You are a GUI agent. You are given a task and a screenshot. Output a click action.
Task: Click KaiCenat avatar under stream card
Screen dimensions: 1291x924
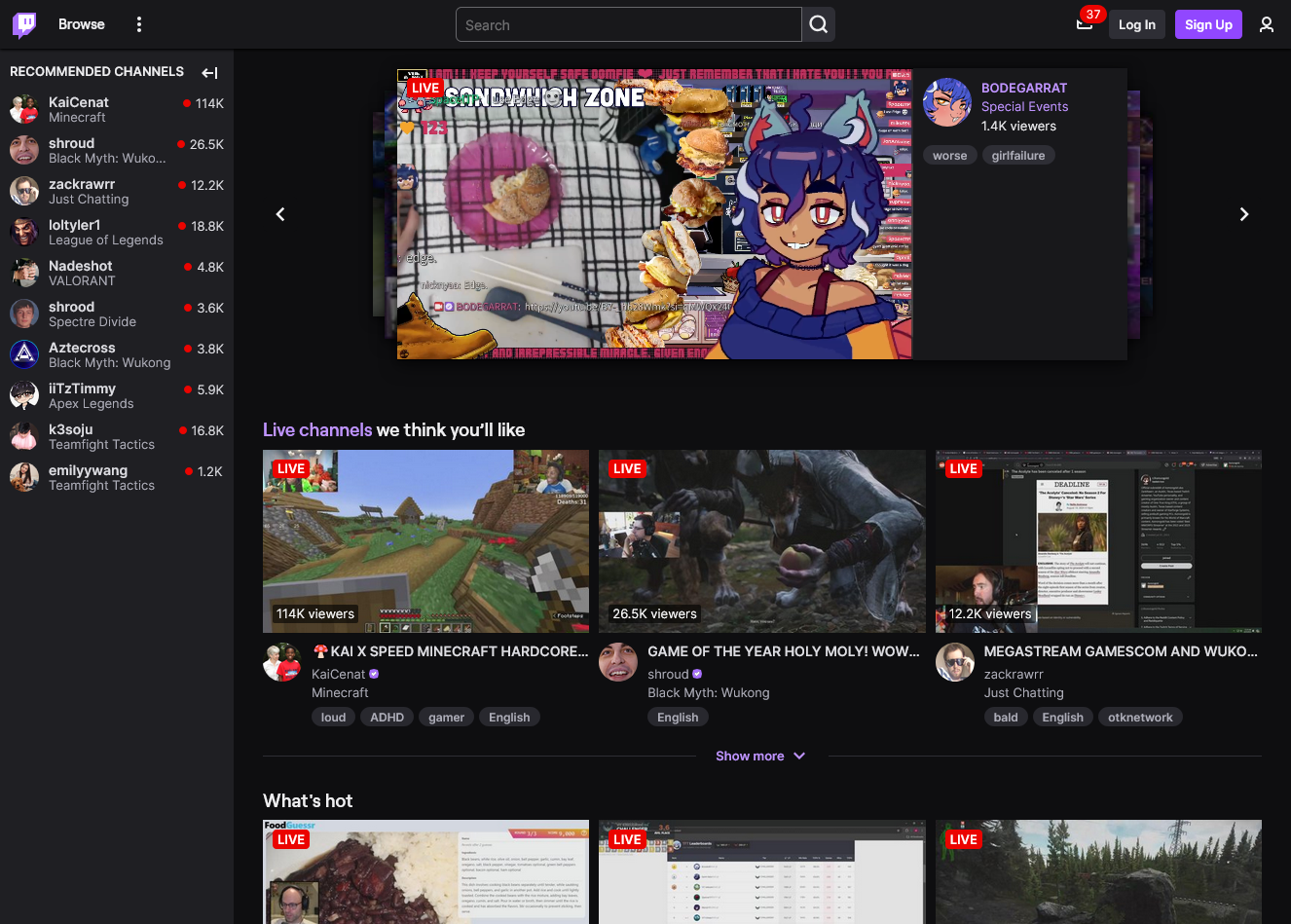[x=282, y=662]
